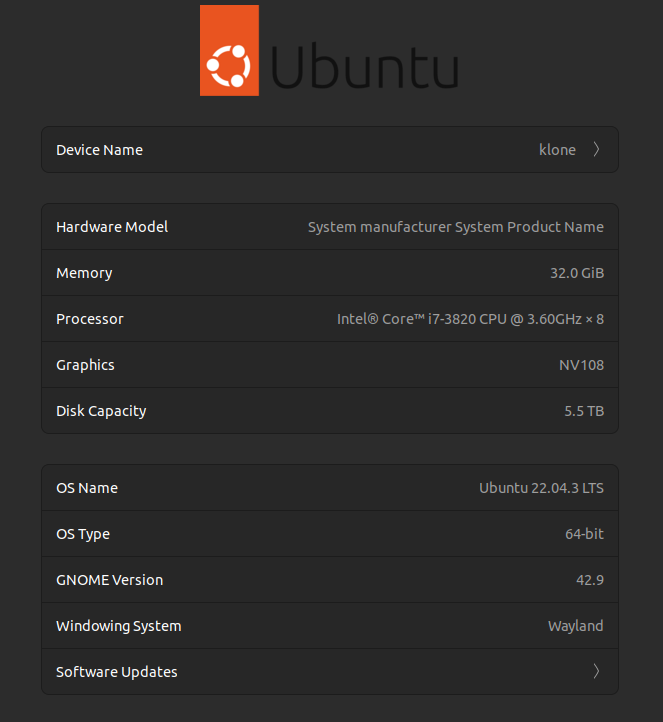The image size is (663, 722).
Task: Click the NV108 graphics value
Action: (581, 365)
